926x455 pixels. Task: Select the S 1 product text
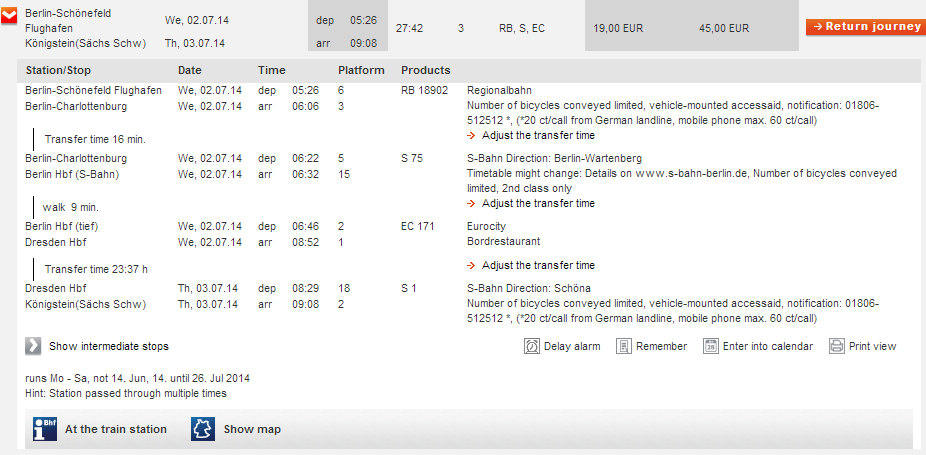click(409, 288)
